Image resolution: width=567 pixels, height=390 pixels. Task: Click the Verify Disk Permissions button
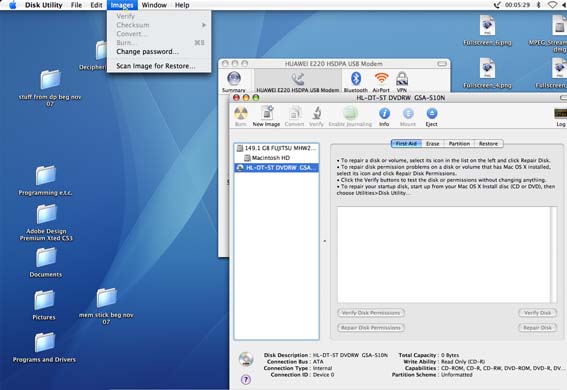pos(371,313)
